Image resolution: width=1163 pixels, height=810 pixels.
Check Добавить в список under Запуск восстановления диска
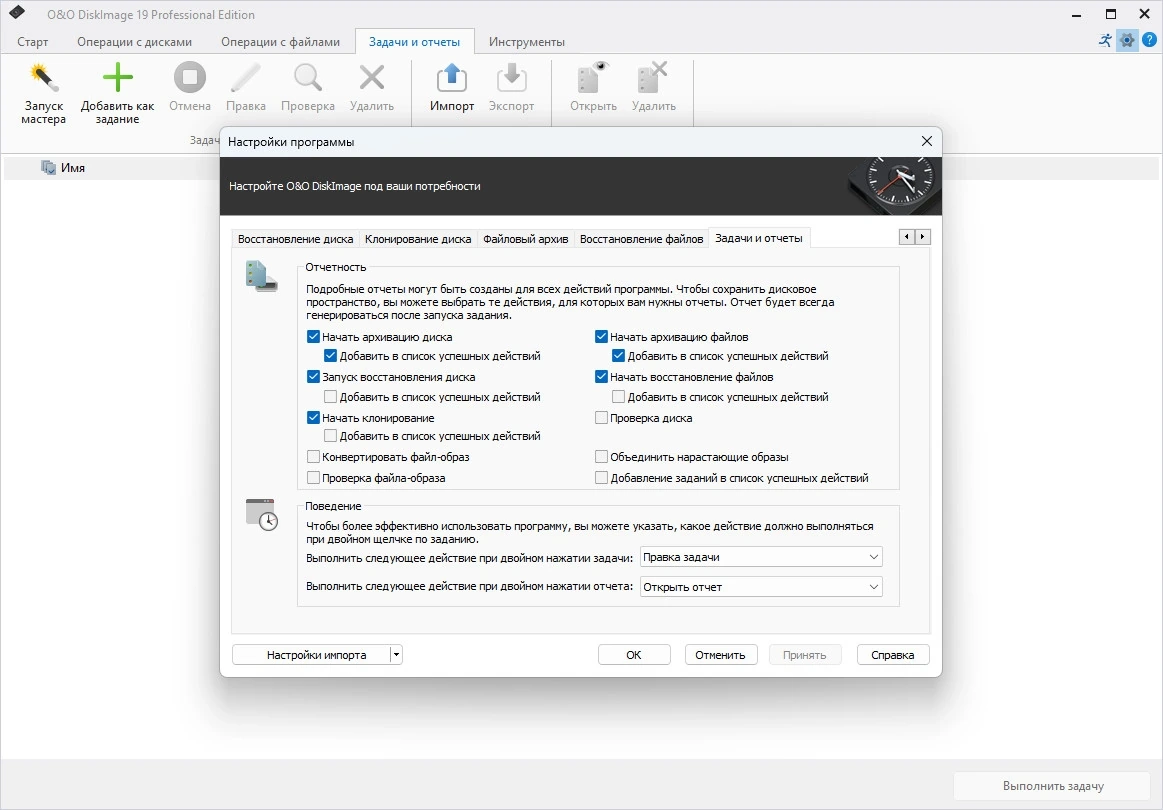(331, 397)
